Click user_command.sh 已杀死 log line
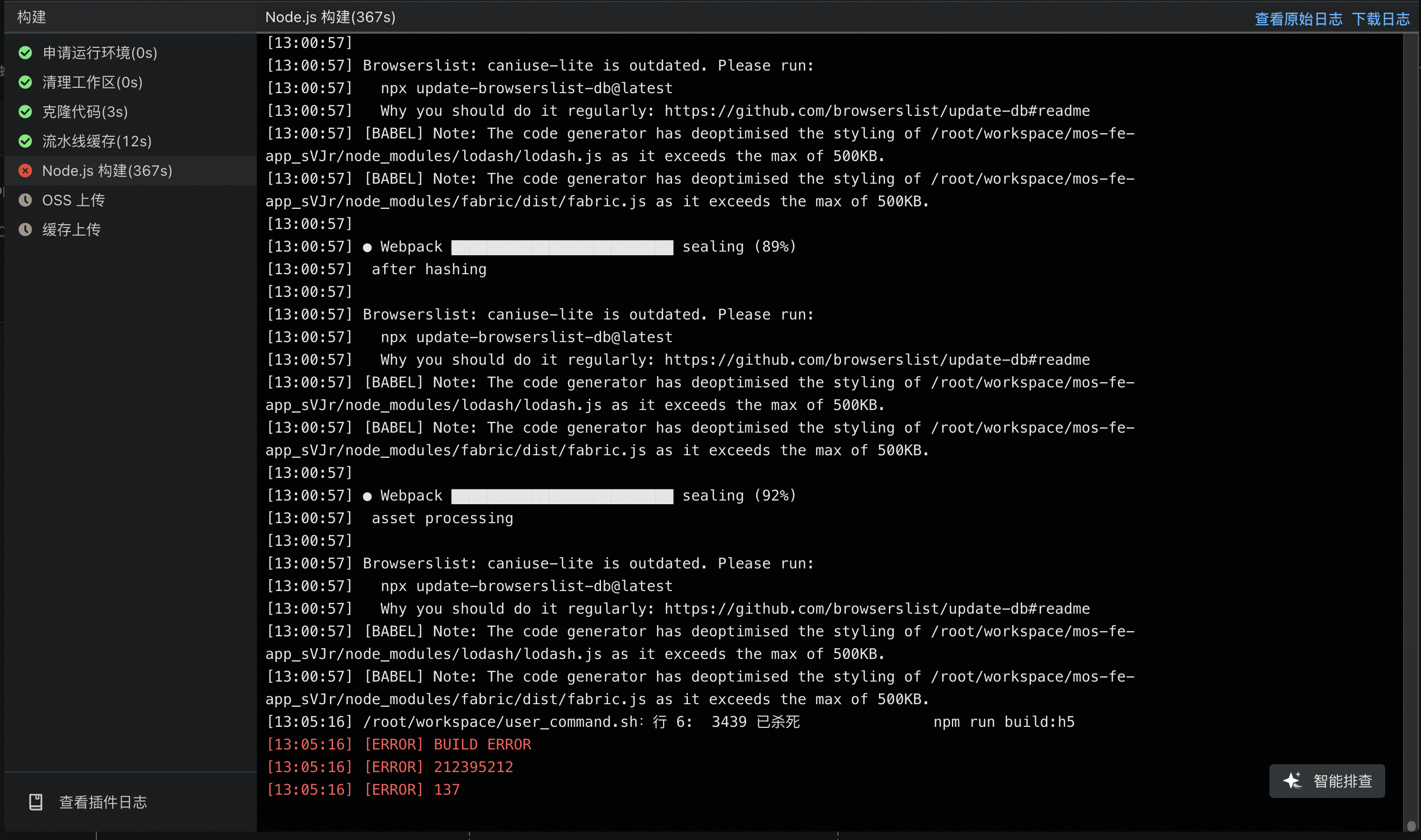This screenshot has height=840, width=1421. click(671, 722)
